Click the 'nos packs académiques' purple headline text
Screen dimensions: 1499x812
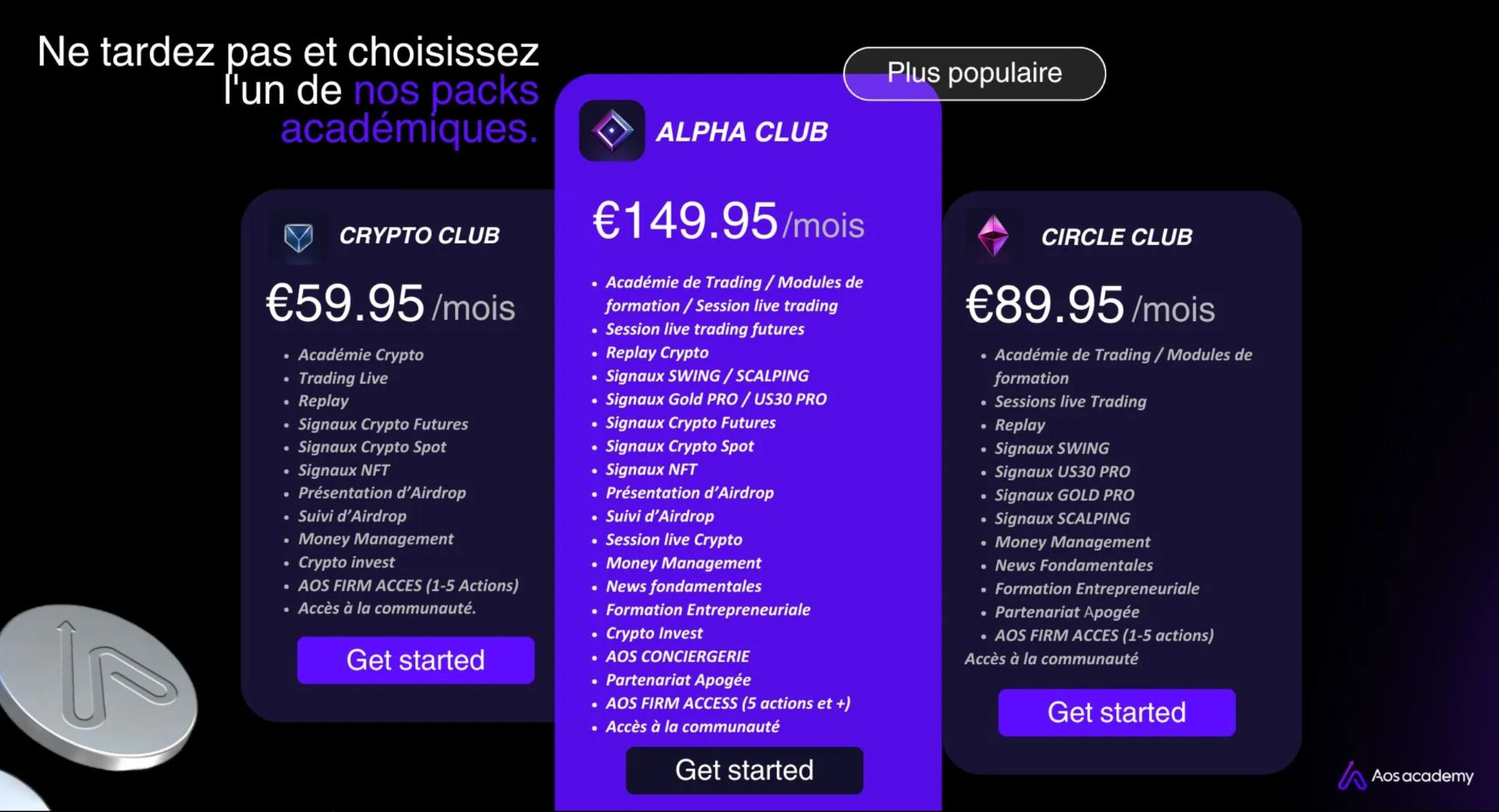point(409,109)
